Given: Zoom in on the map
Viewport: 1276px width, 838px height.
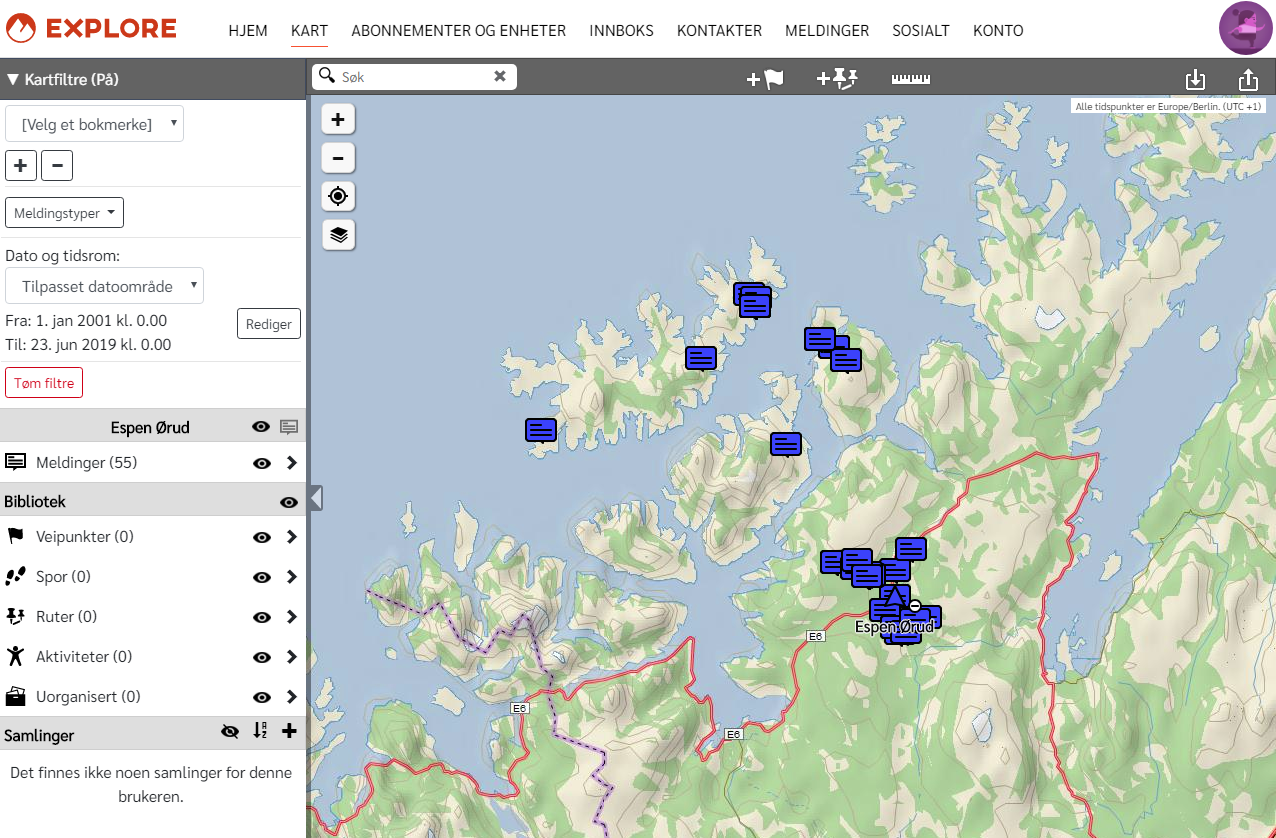Looking at the screenshot, I should coord(338,120).
